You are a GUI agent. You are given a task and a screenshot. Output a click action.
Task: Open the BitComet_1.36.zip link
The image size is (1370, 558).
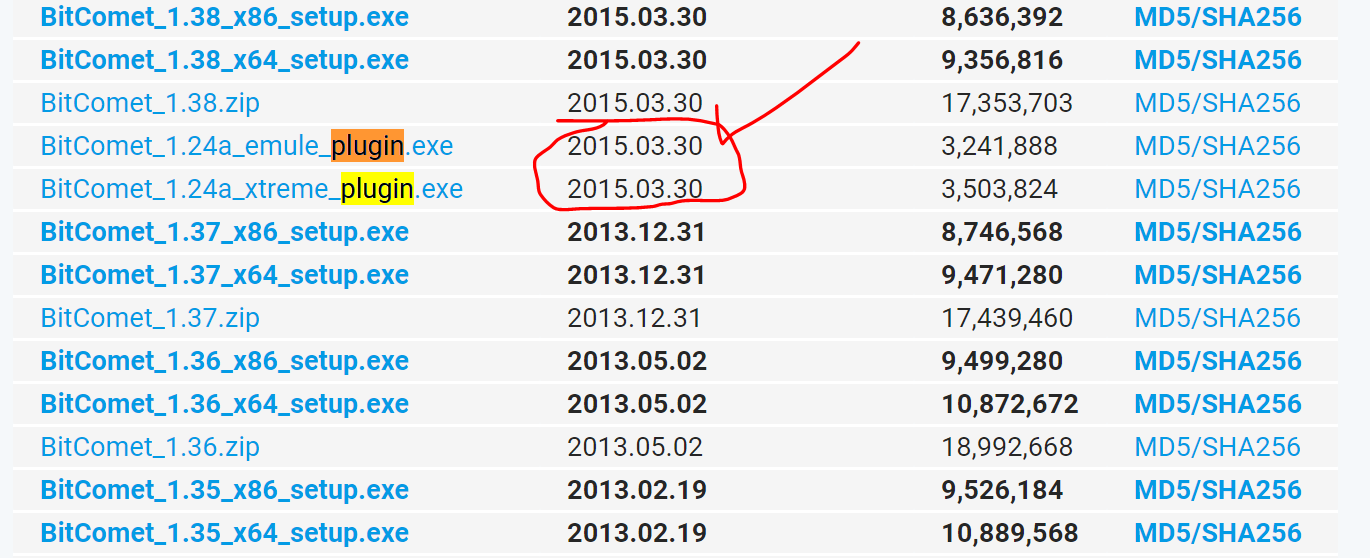tap(150, 447)
